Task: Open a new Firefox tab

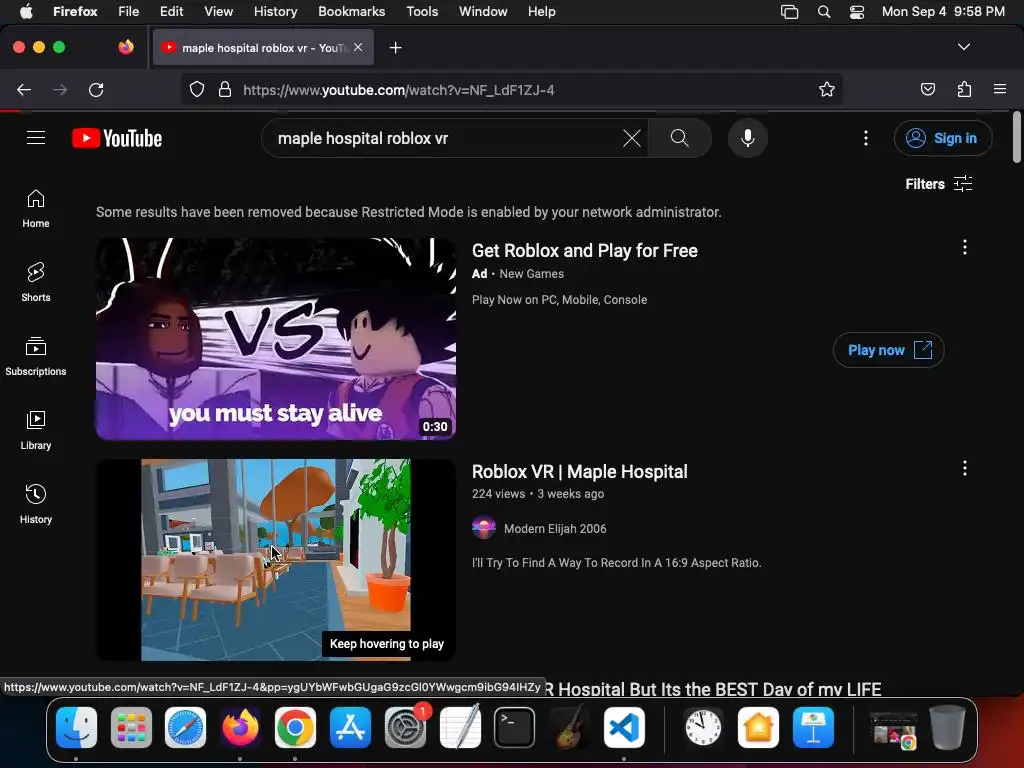Action: [x=395, y=48]
